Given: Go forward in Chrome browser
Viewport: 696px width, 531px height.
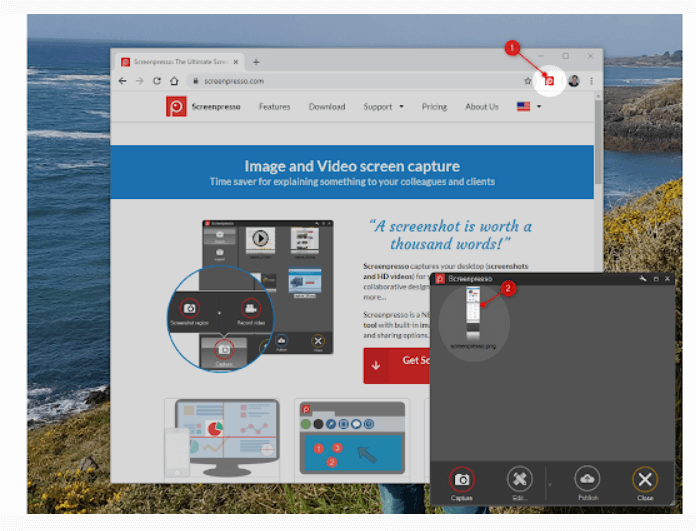Looking at the screenshot, I should [x=139, y=81].
